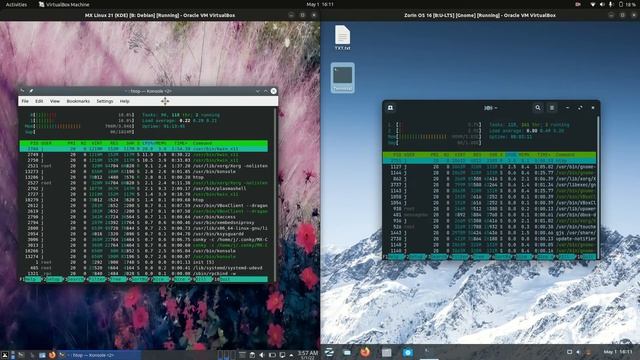The image size is (640, 360).
Task: Select the /usr/bin/plasmashell process row
Action: [x=144, y=189]
